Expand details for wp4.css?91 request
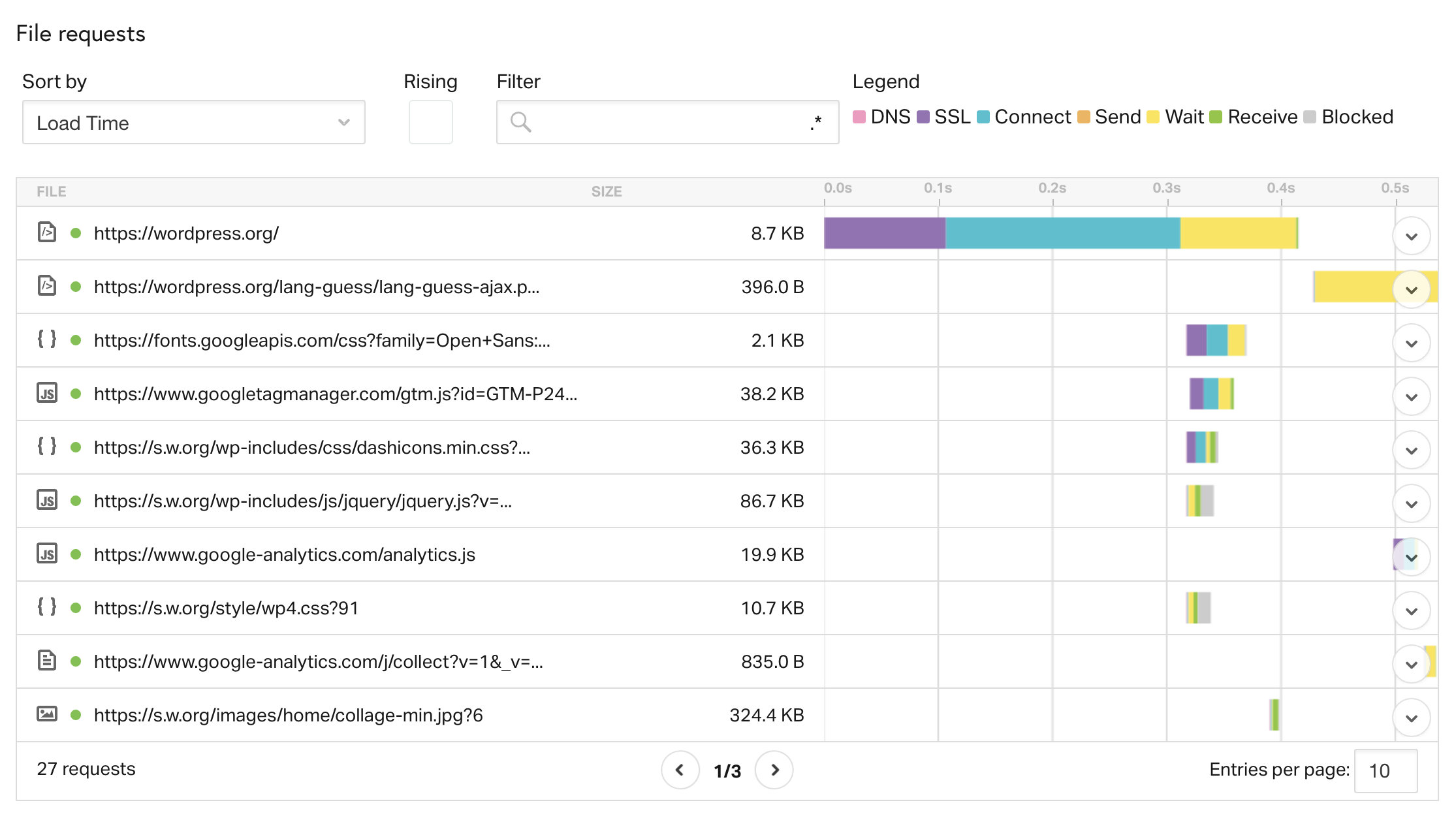Image resolution: width=1456 pixels, height=820 pixels. click(1411, 611)
